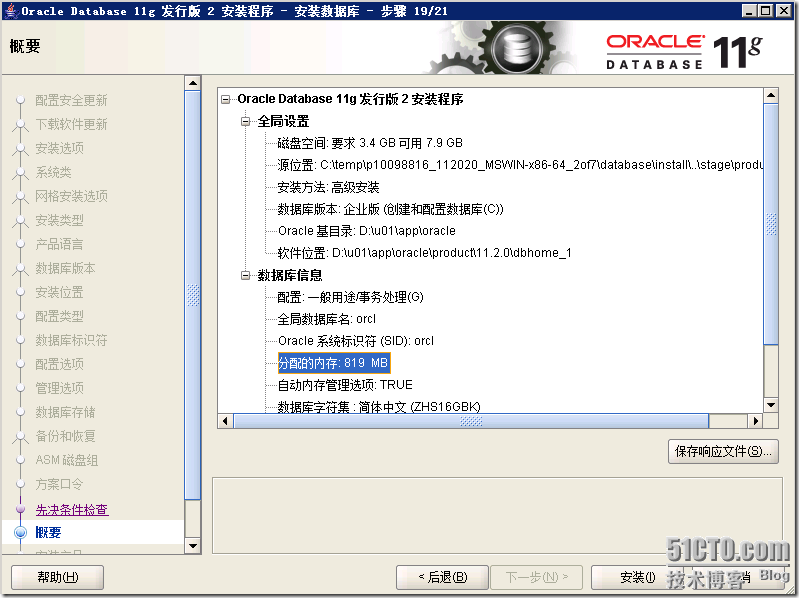Select the 软件位置 dbhome_1 row
The width and height of the screenshot is (799, 598).
(x=424, y=253)
